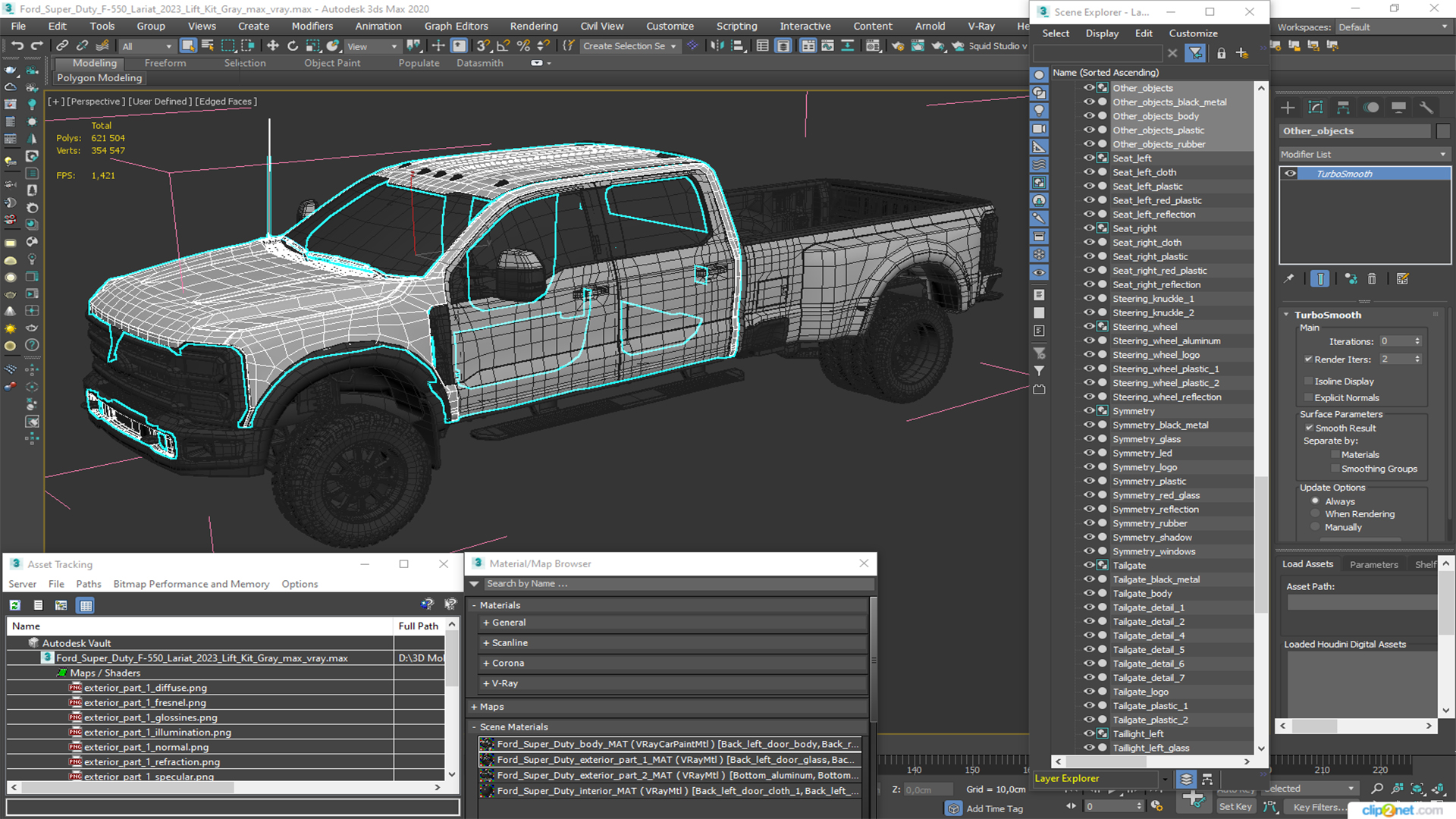This screenshot has width=1456, height=819.
Task: Click the Set Key button
Action: tap(1235, 807)
